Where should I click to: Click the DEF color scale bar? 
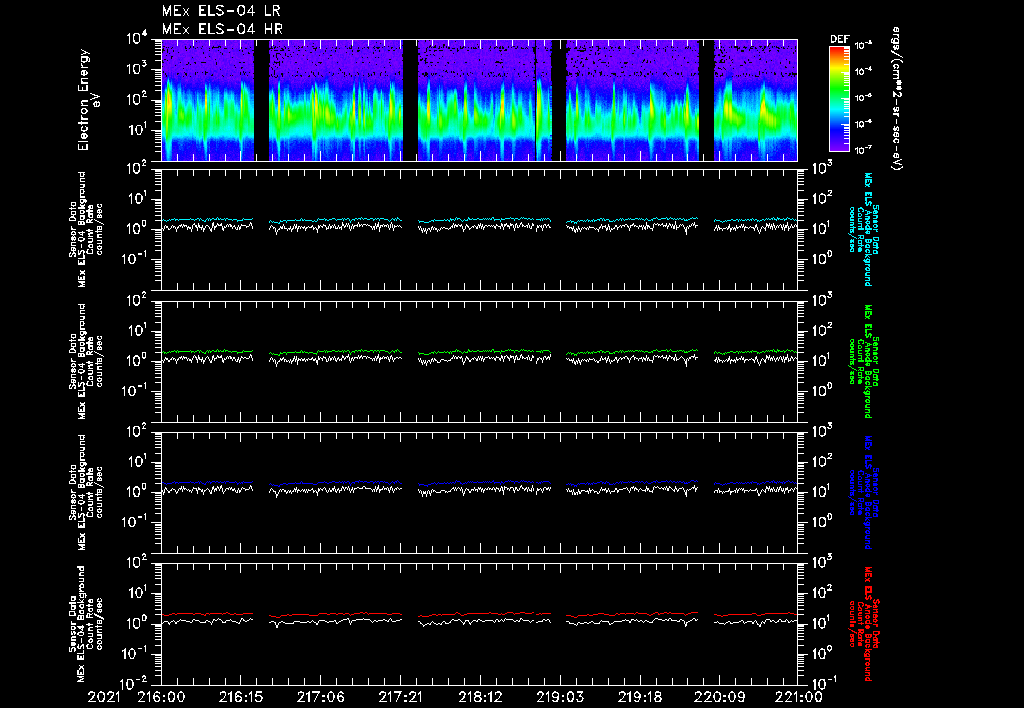pos(838,98)
